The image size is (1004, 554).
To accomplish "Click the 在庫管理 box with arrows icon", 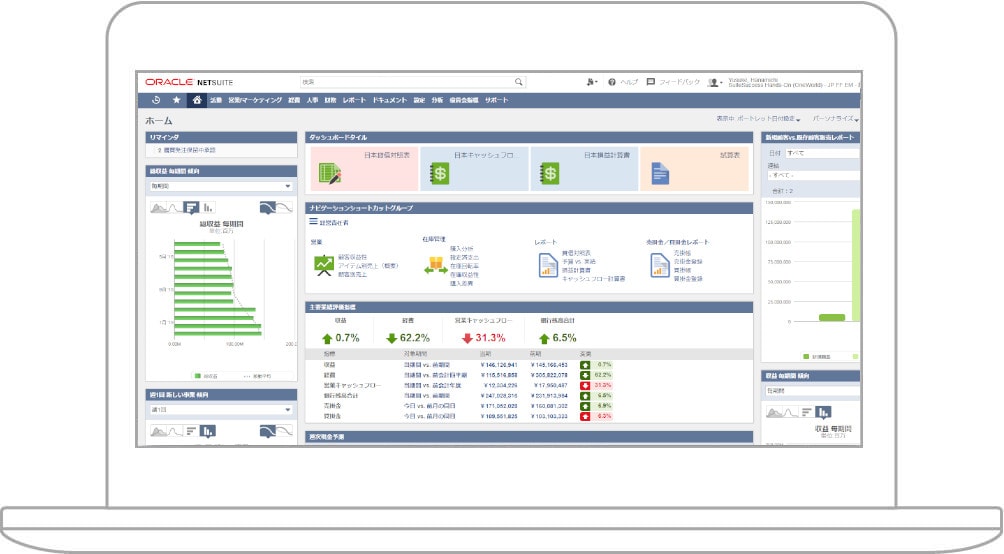I will (x=435, y=265).
